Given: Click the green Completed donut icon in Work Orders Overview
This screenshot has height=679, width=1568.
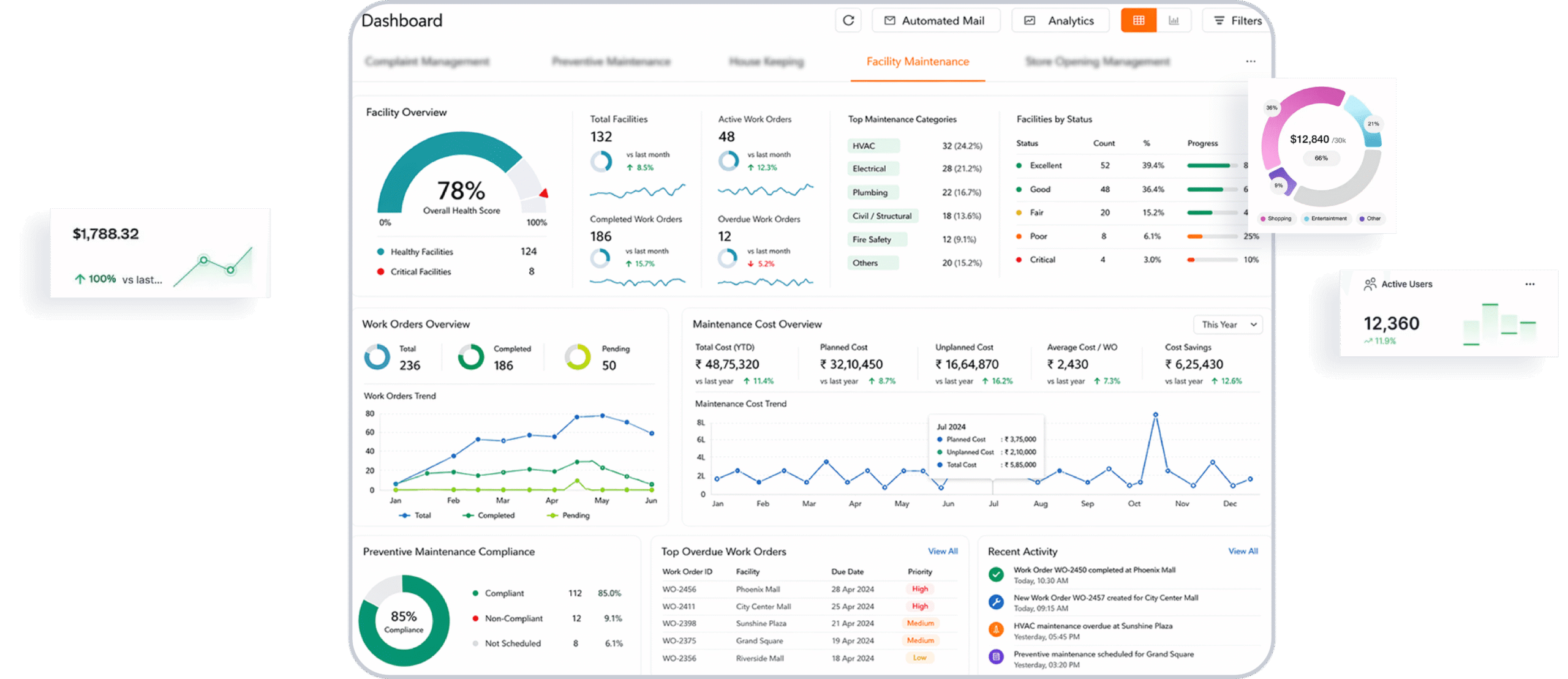Looking at the screenshot, I should [x=471, y=357].
